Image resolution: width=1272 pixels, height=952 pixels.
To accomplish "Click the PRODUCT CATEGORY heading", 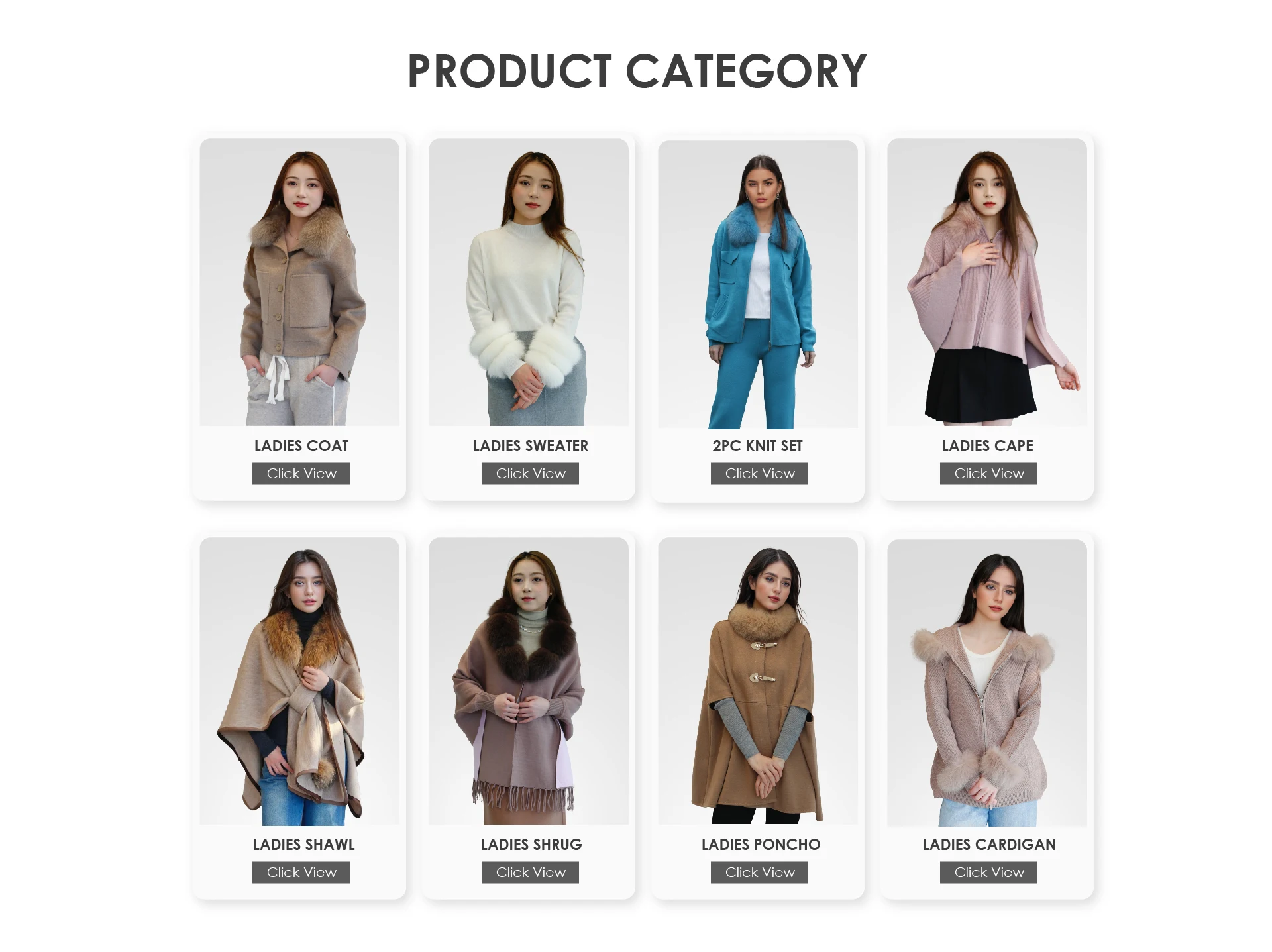I will point(637,71).
